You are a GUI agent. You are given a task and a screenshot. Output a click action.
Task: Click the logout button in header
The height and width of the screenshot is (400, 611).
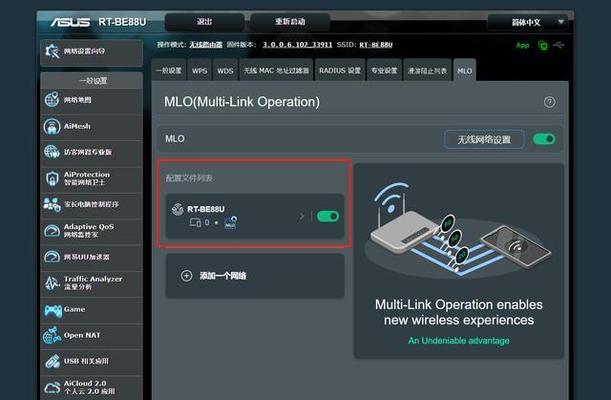[x=205, y=22]
